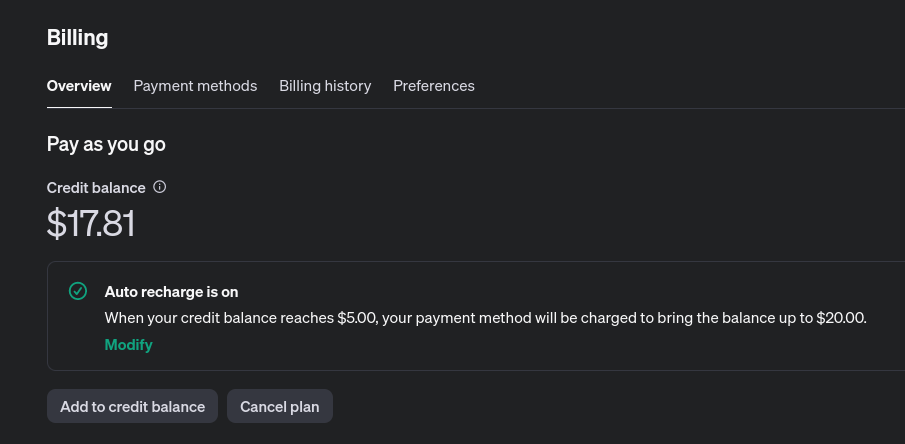The width and height of the screenshot is (905, 444).
Task: Click the Cancel plan button
Action: (280, 406)
